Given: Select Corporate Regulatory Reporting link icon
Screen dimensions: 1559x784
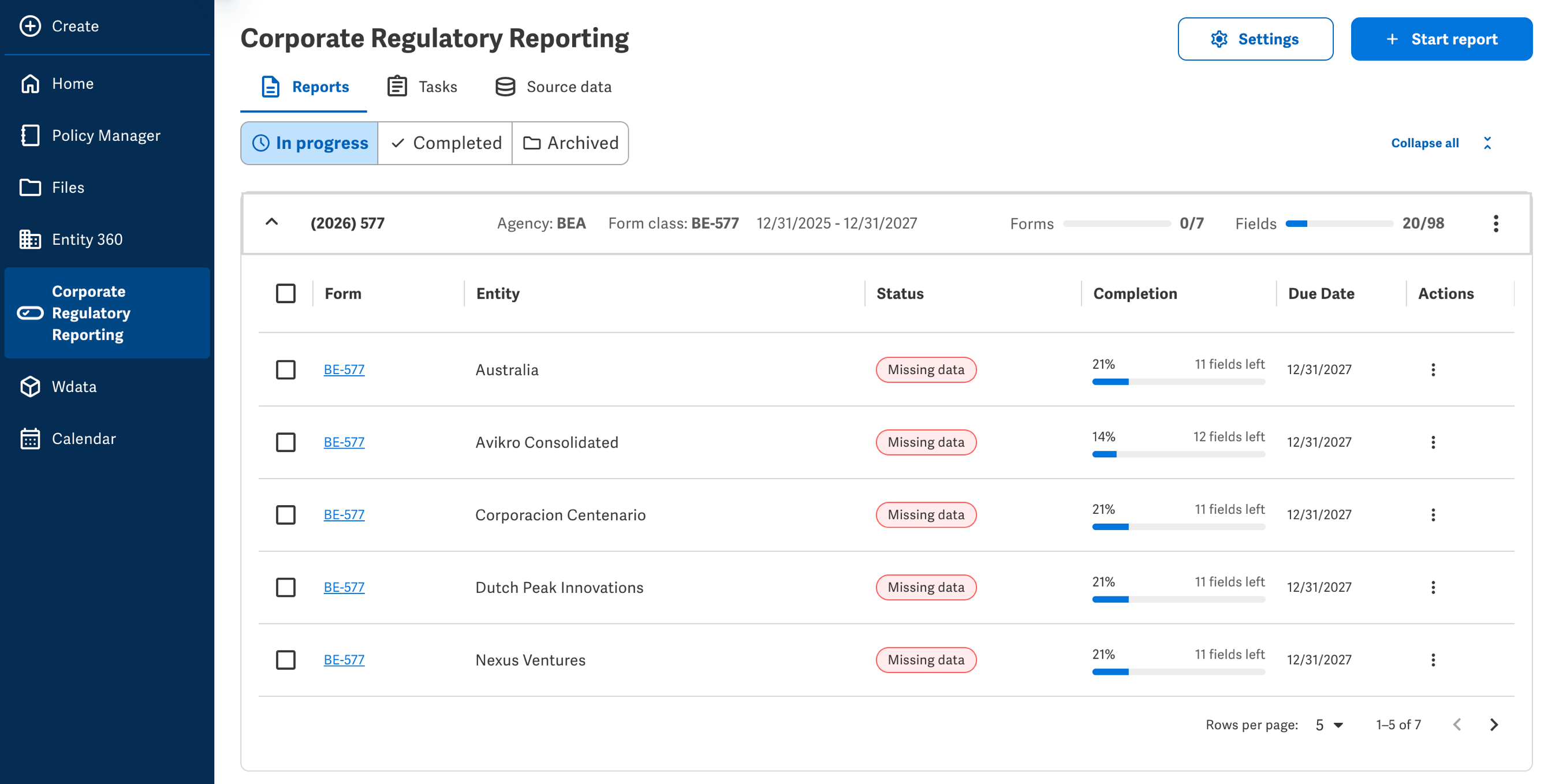Looking at the screenshot, I should tap(30, 313).
